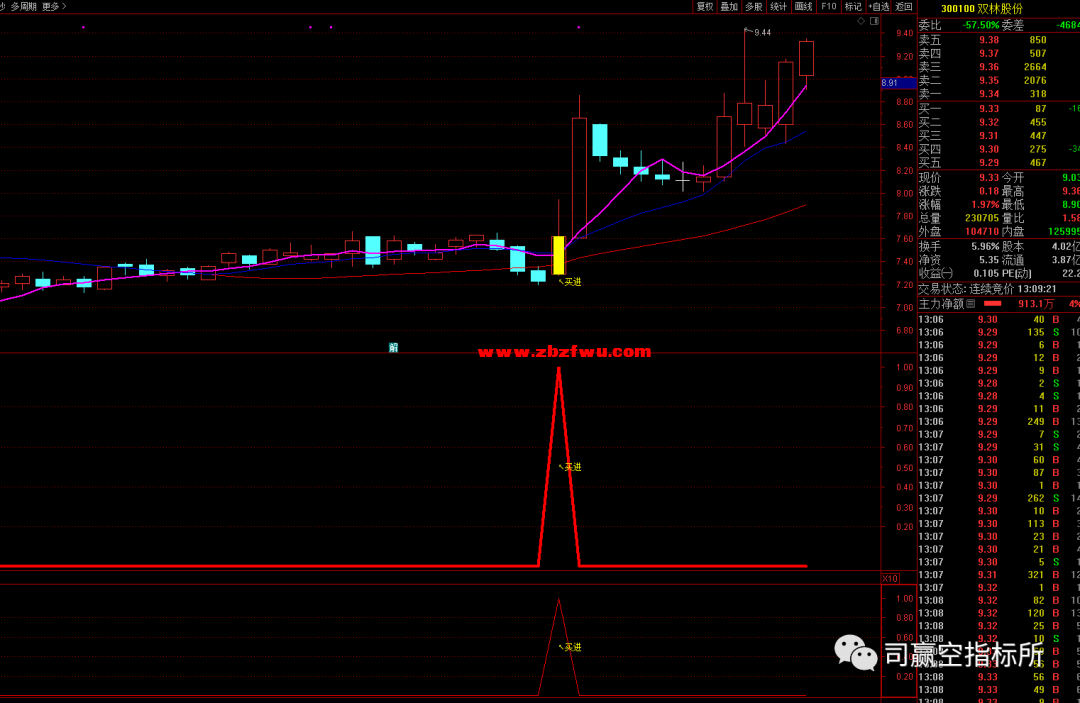Viewport: 1080px width, 703px height.
Task: Switch to the 多周期 tab
Action: click(24, 6)
